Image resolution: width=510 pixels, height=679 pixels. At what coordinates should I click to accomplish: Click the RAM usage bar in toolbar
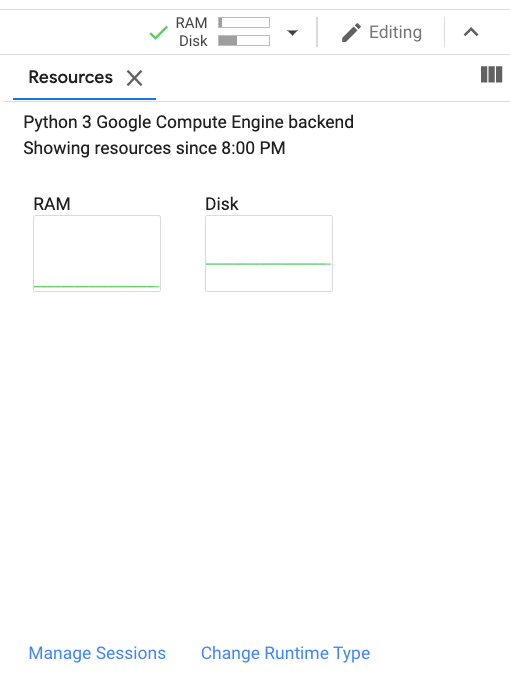(244, 23)
